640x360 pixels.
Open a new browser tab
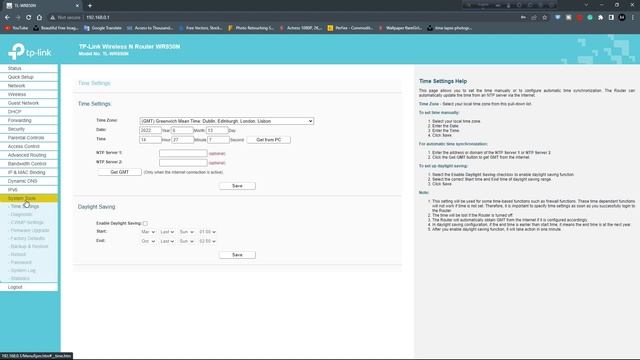pyautogui.click(x=90, y=6)
